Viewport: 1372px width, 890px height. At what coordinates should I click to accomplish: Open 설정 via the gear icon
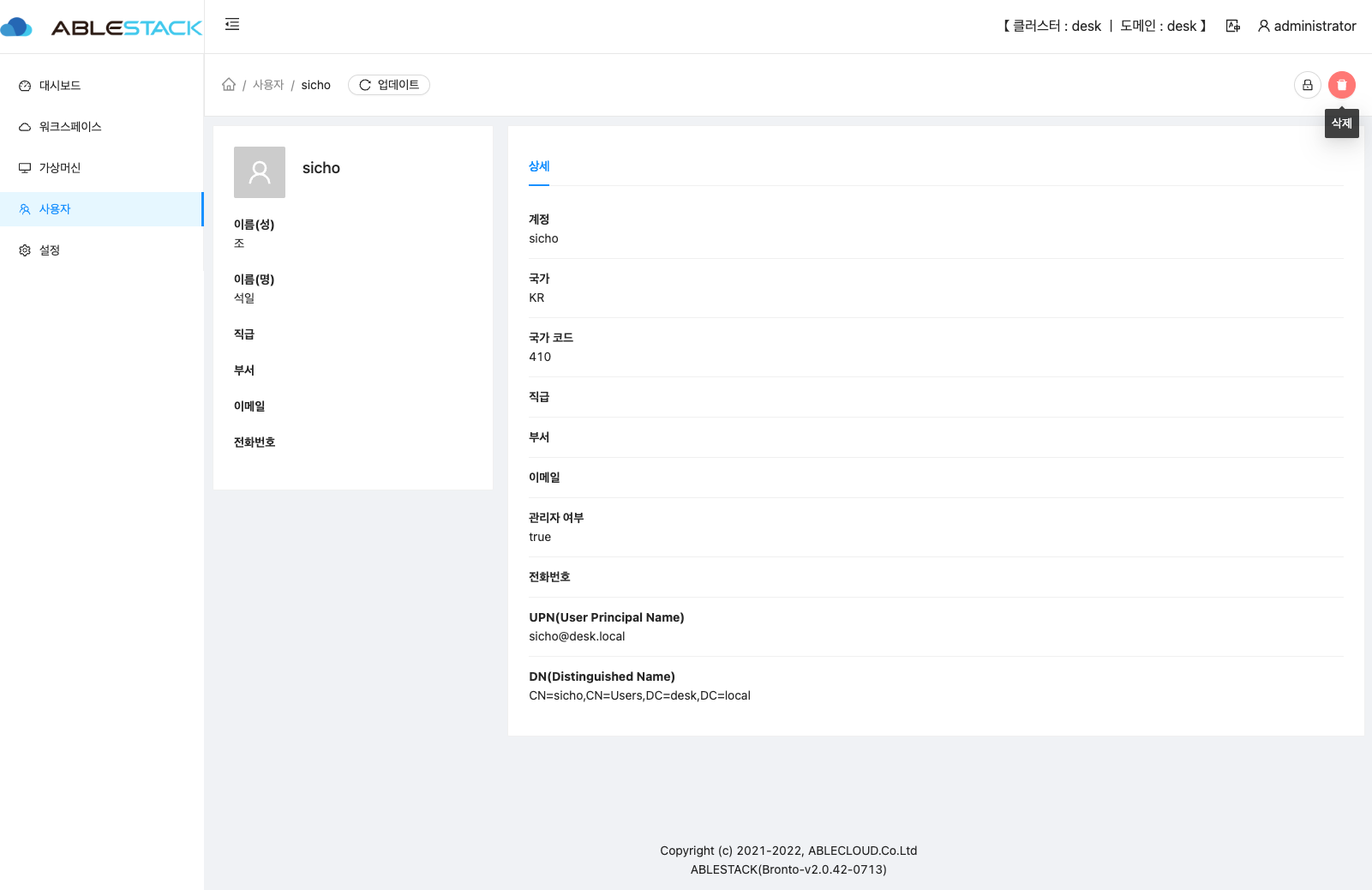click(24, 250)
